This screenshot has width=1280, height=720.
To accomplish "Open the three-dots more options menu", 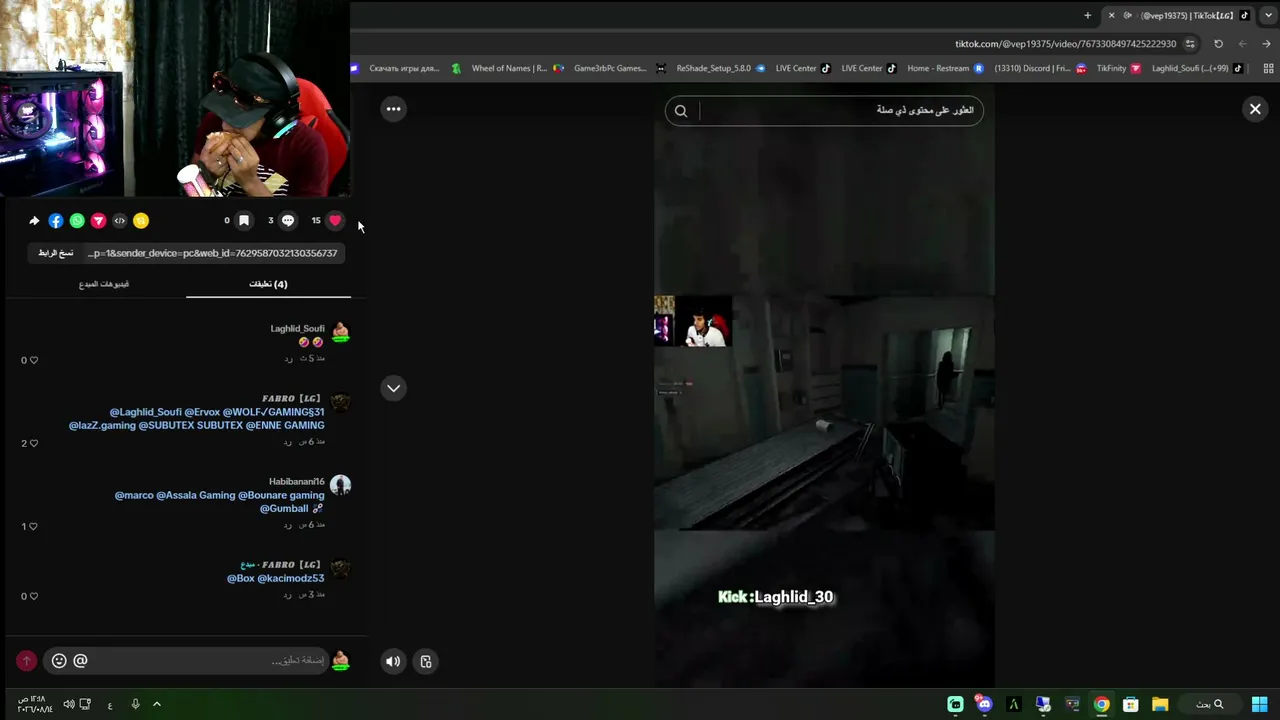I will 394,109.
